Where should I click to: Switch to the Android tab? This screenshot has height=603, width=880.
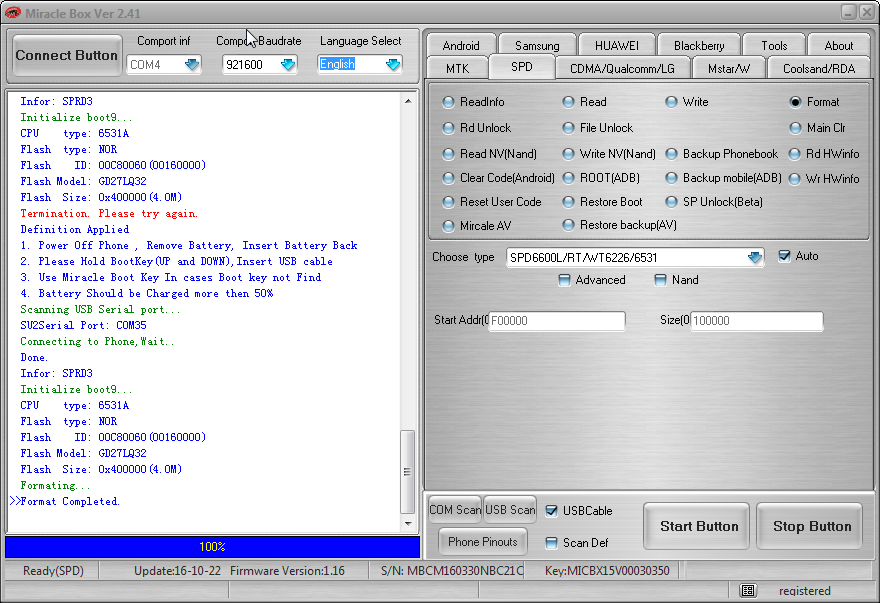point(461,45)
